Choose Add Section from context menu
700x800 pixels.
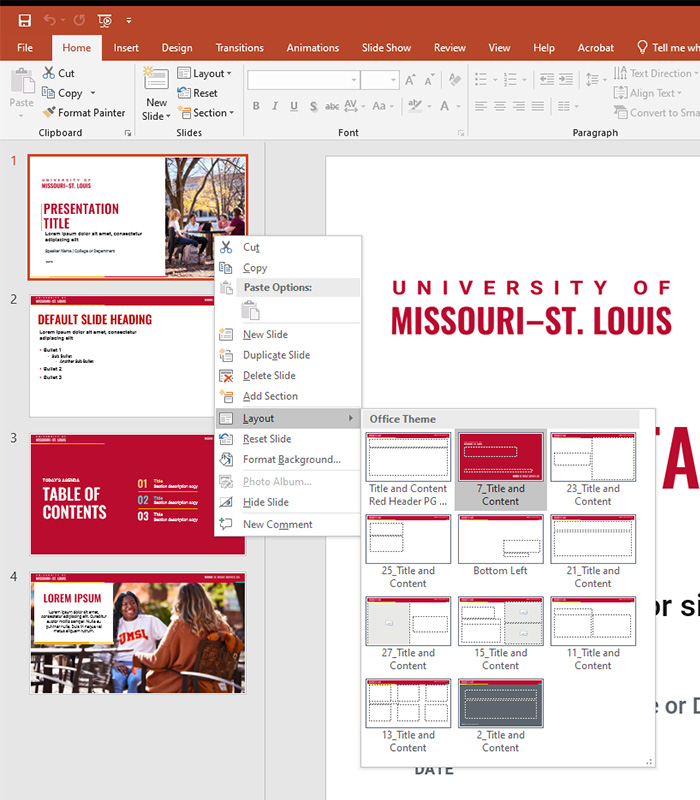tap(270, 396)
